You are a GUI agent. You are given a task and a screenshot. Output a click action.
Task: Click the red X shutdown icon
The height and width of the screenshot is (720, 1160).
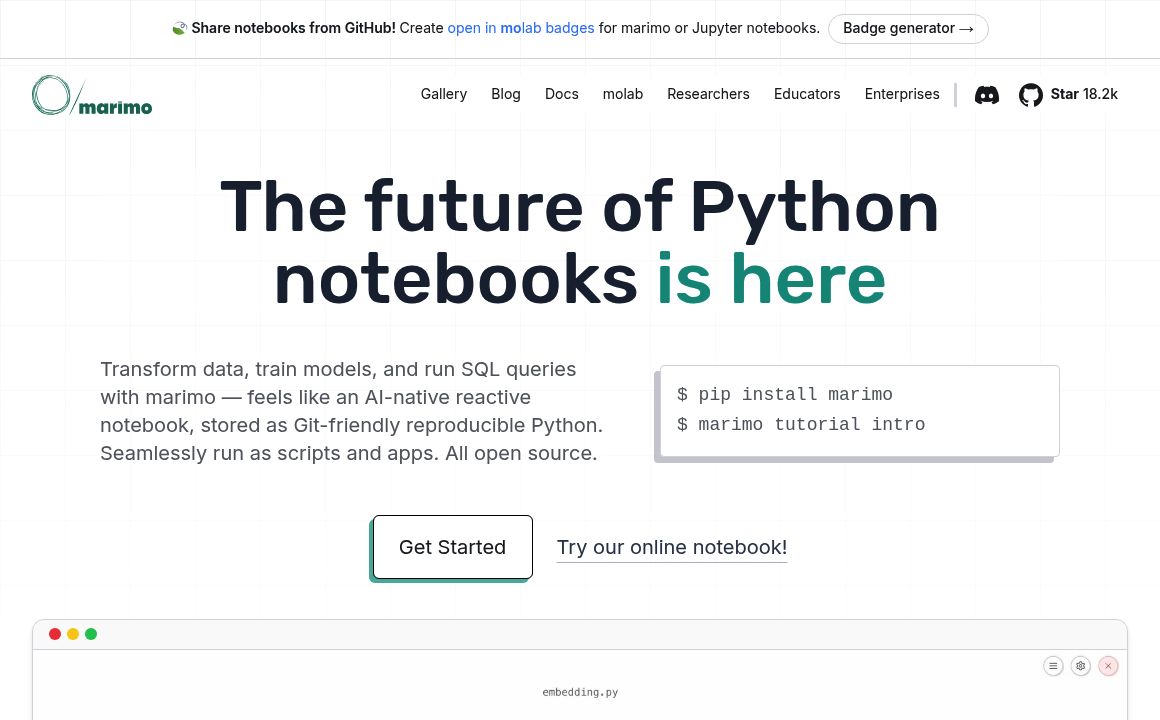click(1108, 666)
